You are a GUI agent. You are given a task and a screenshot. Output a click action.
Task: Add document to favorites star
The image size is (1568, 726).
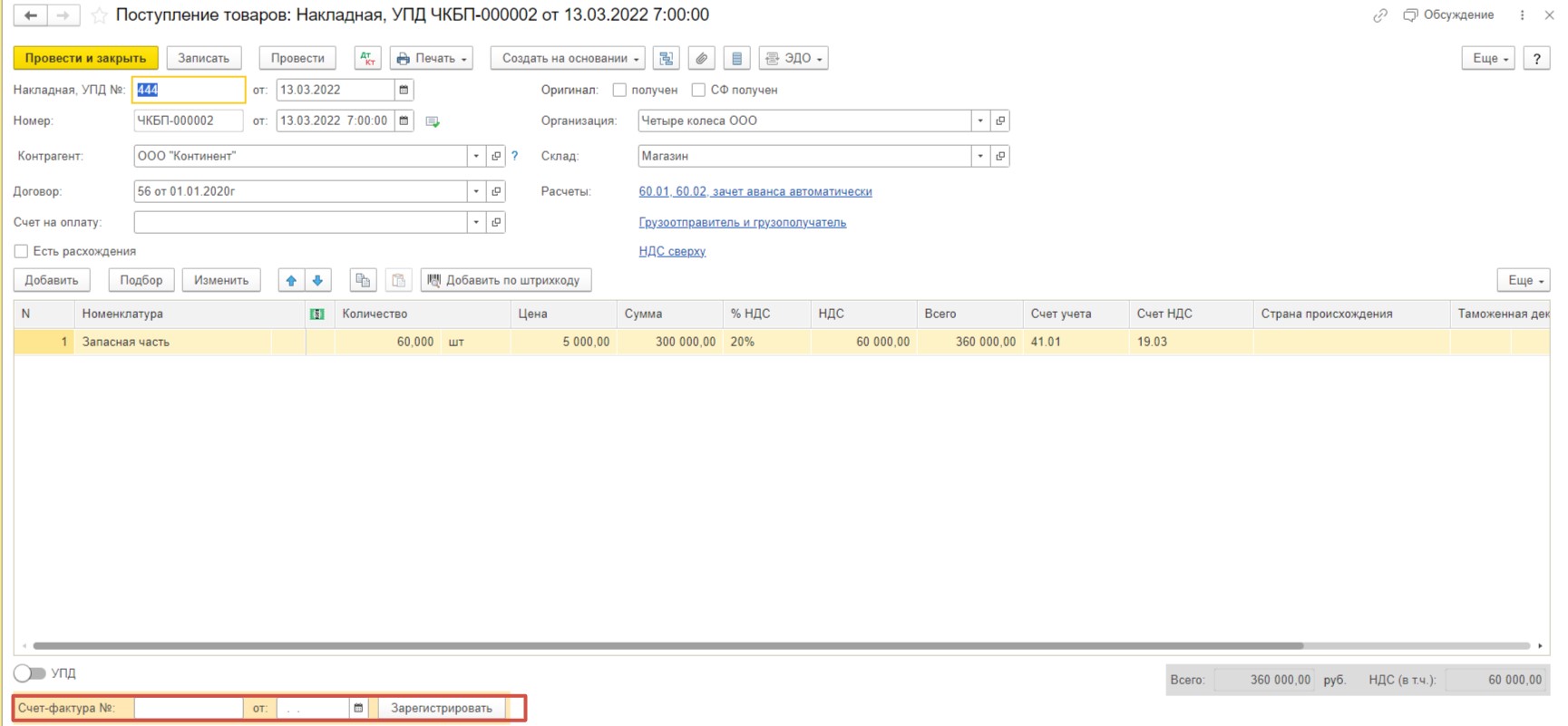pos(99,15)
